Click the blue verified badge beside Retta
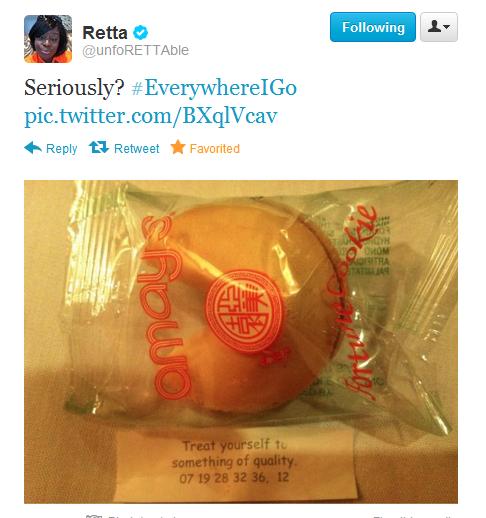486x518 pixels. pos(140,32)
